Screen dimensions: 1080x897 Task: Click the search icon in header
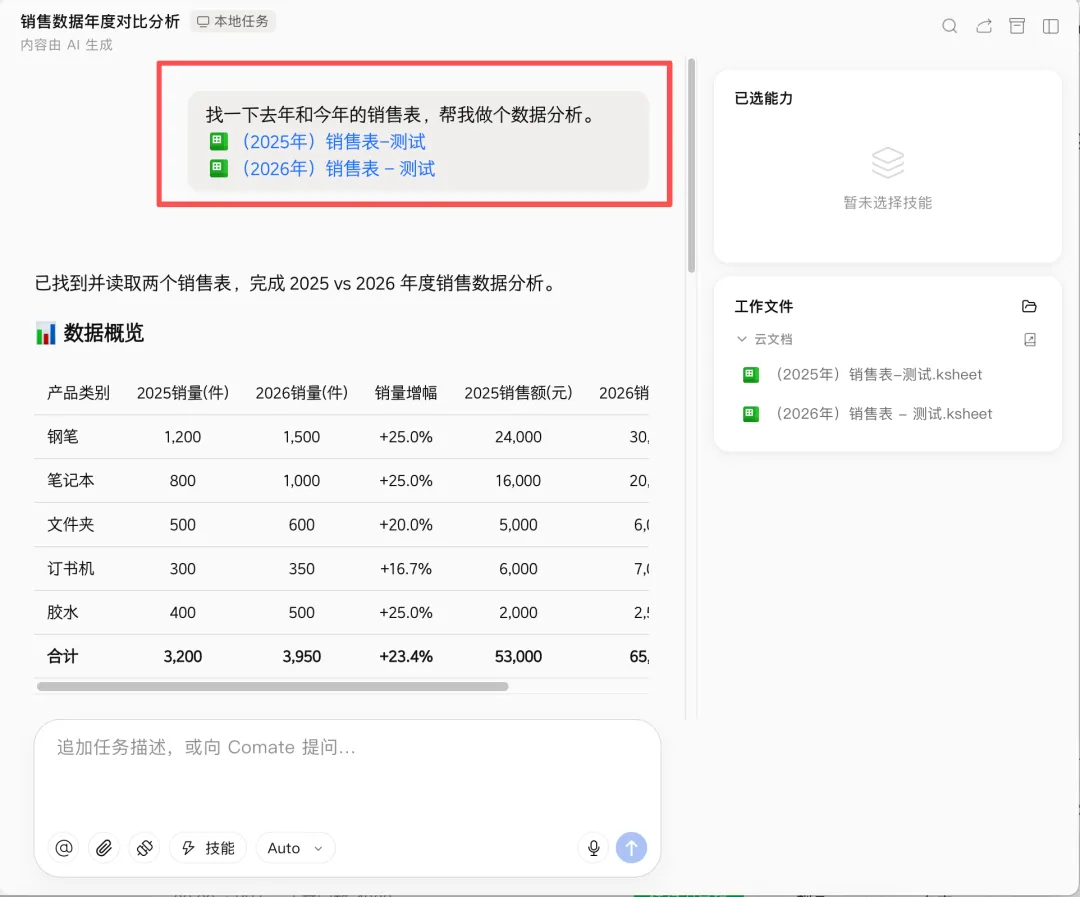[949, 26]
